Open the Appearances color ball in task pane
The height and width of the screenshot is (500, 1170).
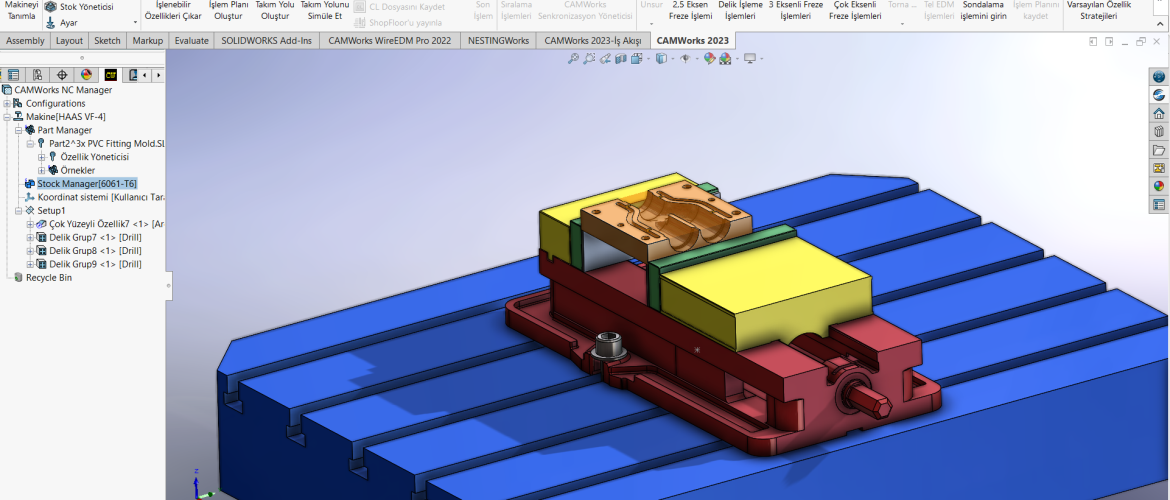coord(1159,186)
